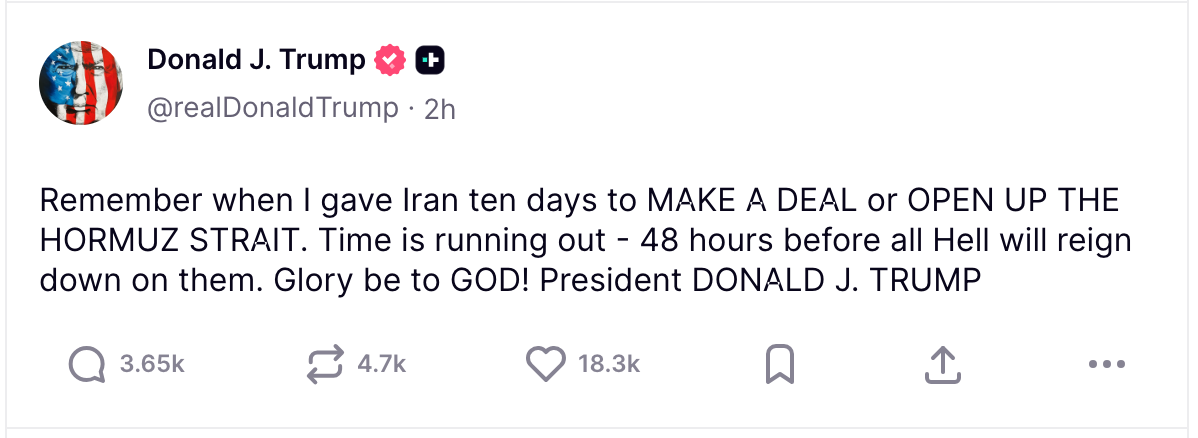Open the Donald J. Trump display name
This screenshot has height=438, width=1198.
(x=256, y=61)
